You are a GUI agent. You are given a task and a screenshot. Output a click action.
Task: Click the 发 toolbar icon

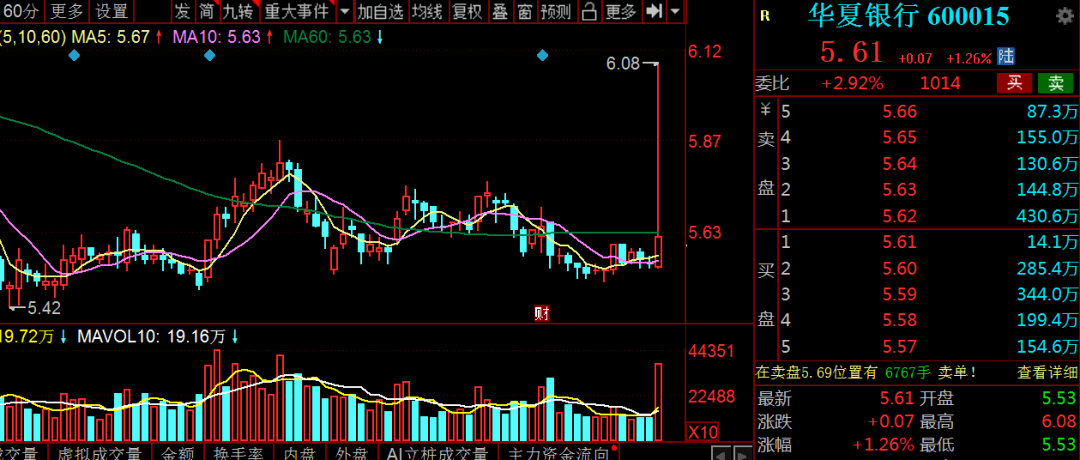[181, 12]
